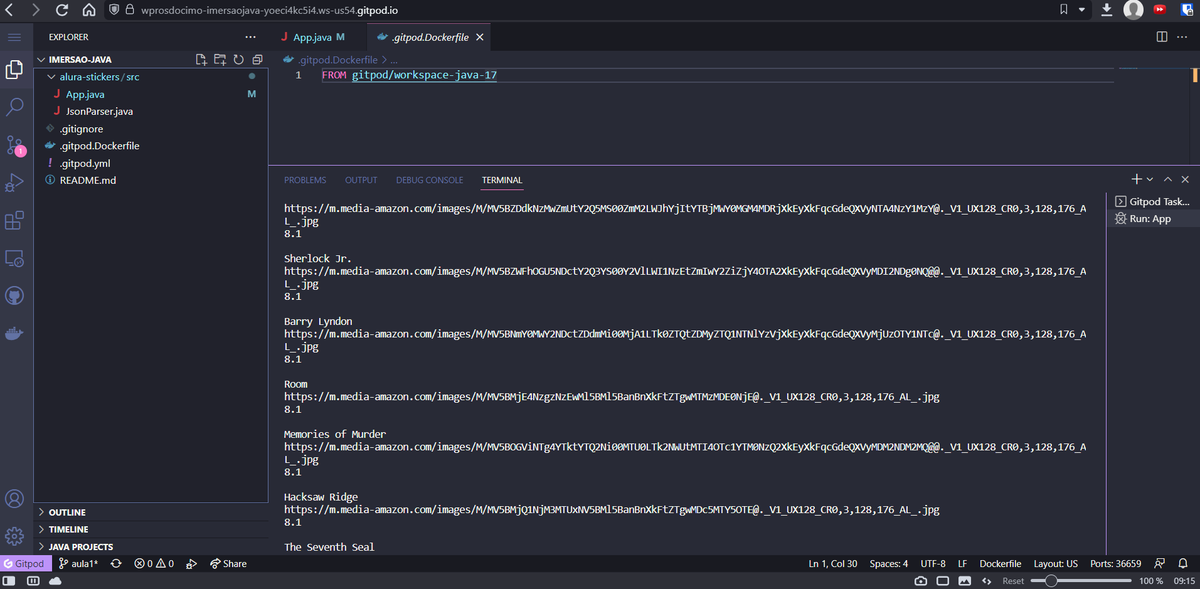This screenshot has height=589, width=1200.
Task: Open the Explorer view in activity bar
Action: 15,70
